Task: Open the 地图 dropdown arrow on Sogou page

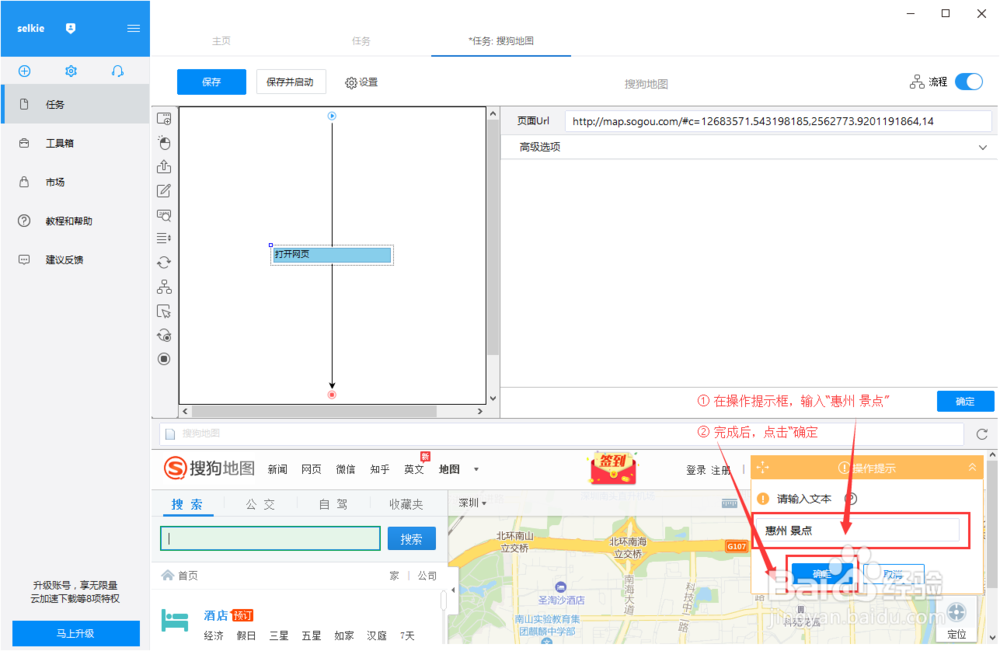Action: coord(475,469)
